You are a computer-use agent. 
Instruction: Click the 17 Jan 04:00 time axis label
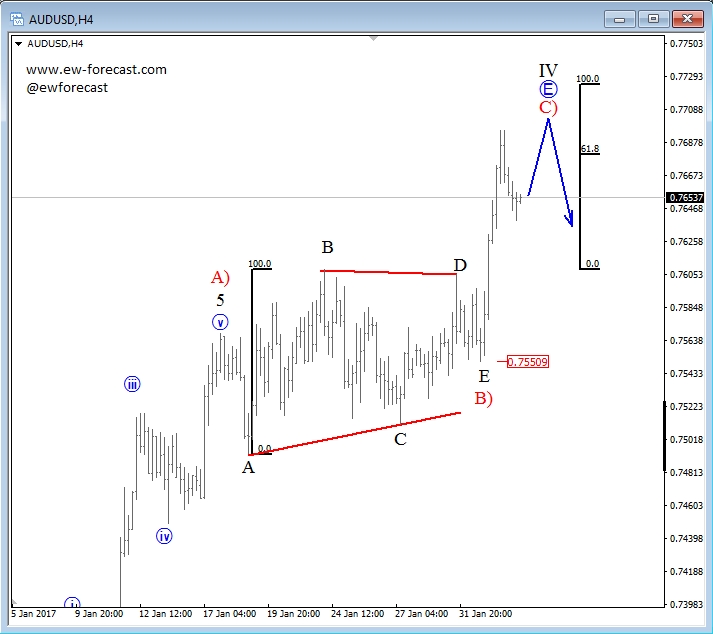click(x=229, y=614)
